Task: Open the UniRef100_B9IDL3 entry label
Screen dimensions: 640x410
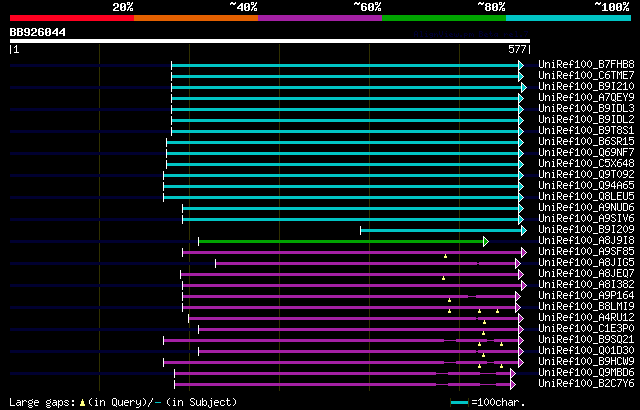Action: pyautogui.click(x=586, y=109)
